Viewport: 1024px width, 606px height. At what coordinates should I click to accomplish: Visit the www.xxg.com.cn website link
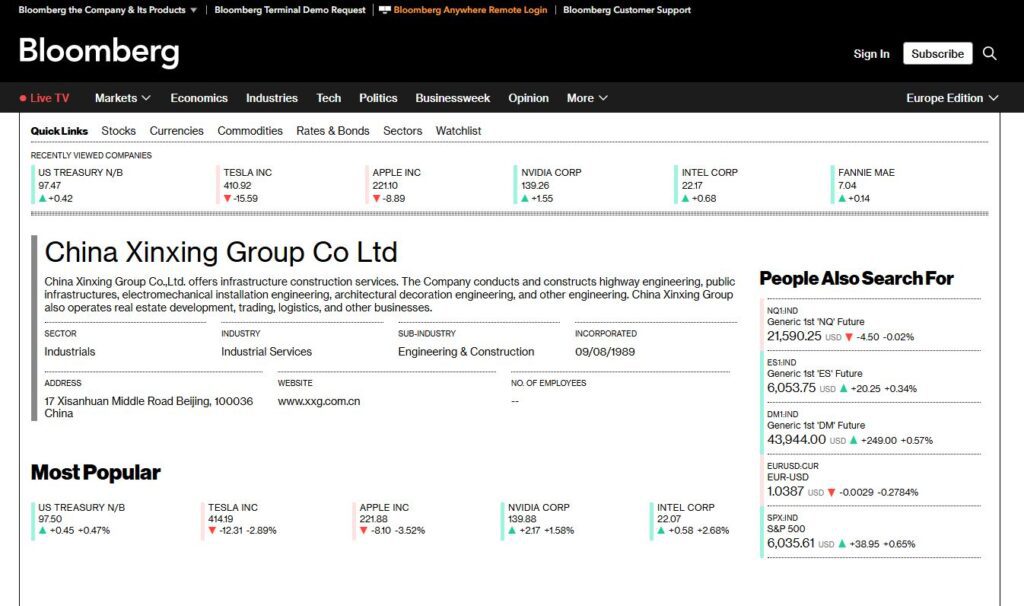(x=319, y=401)
